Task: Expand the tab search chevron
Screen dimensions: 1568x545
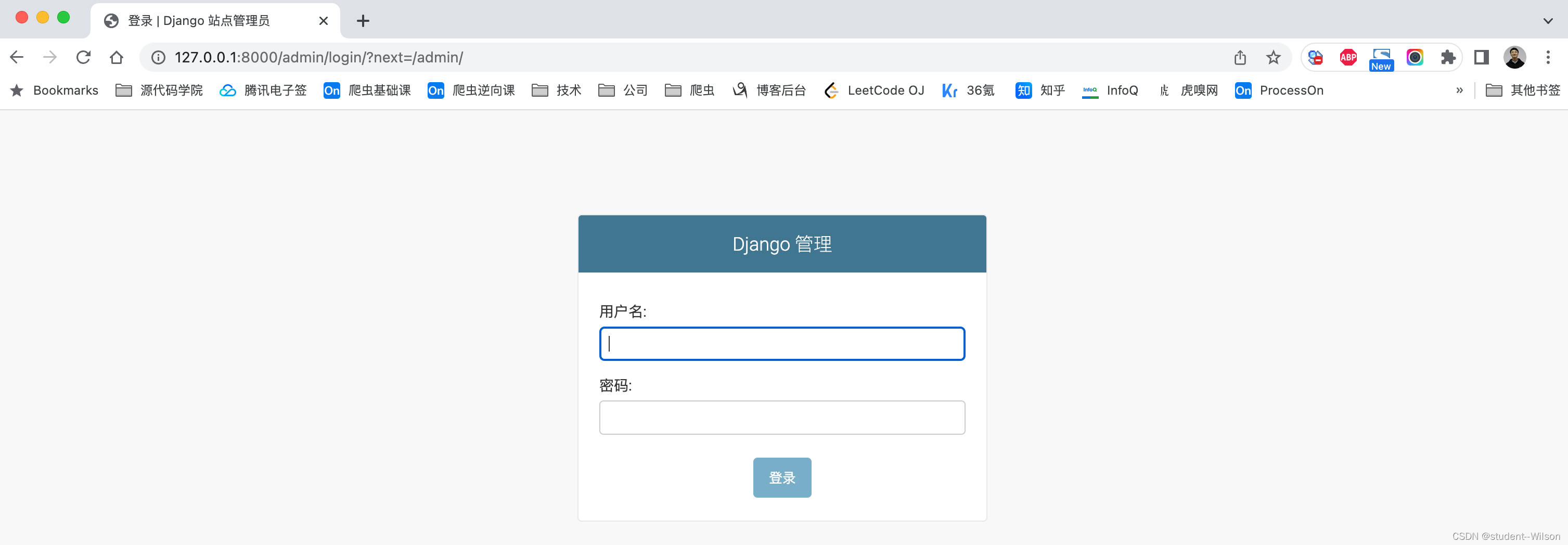Action: click(1548, 21)
